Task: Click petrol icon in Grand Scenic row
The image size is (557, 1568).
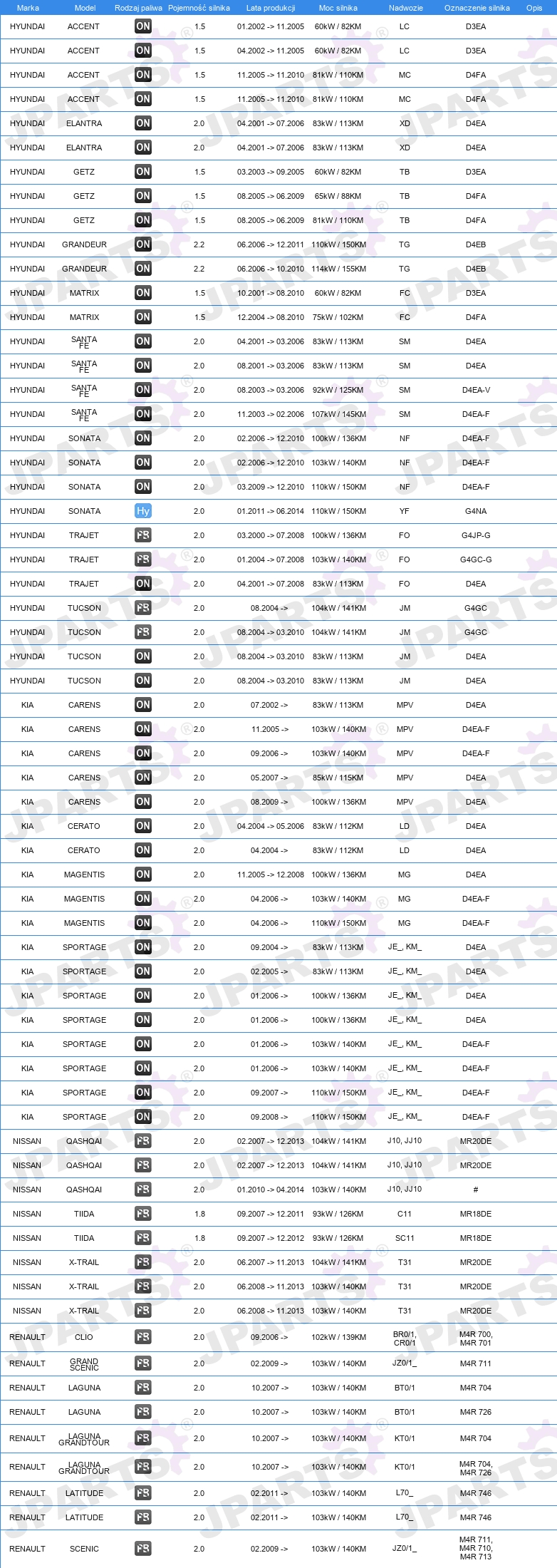Action: coord(143,1363)
